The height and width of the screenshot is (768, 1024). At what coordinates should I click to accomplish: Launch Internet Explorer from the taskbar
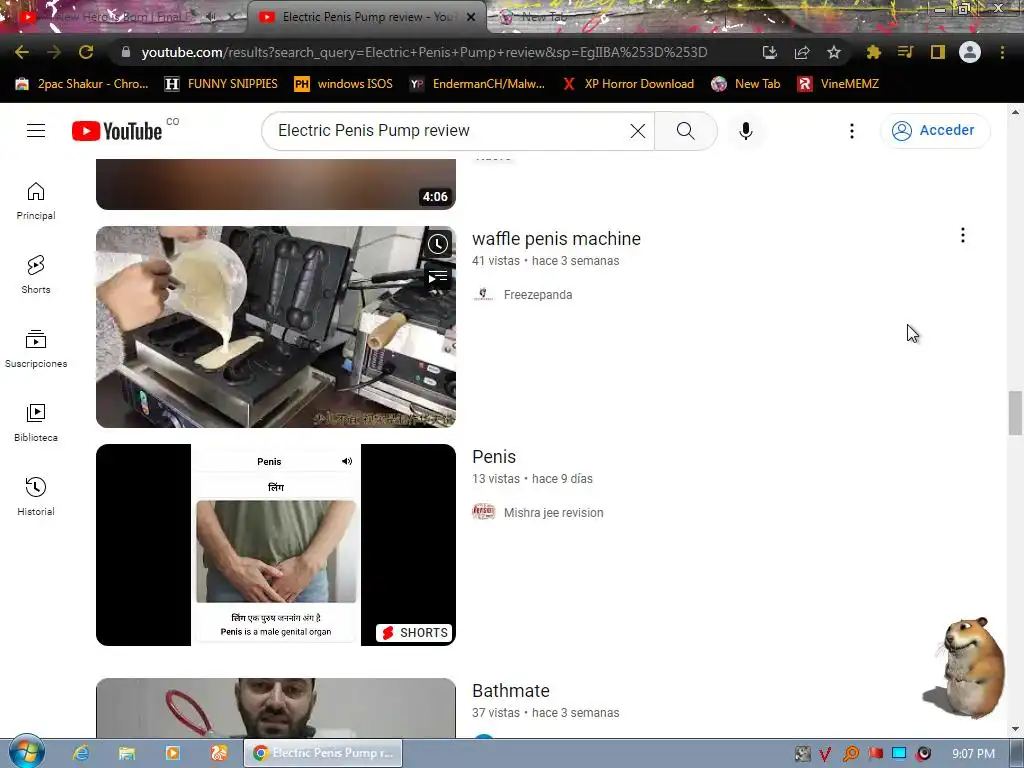click(x=81, y=753)
